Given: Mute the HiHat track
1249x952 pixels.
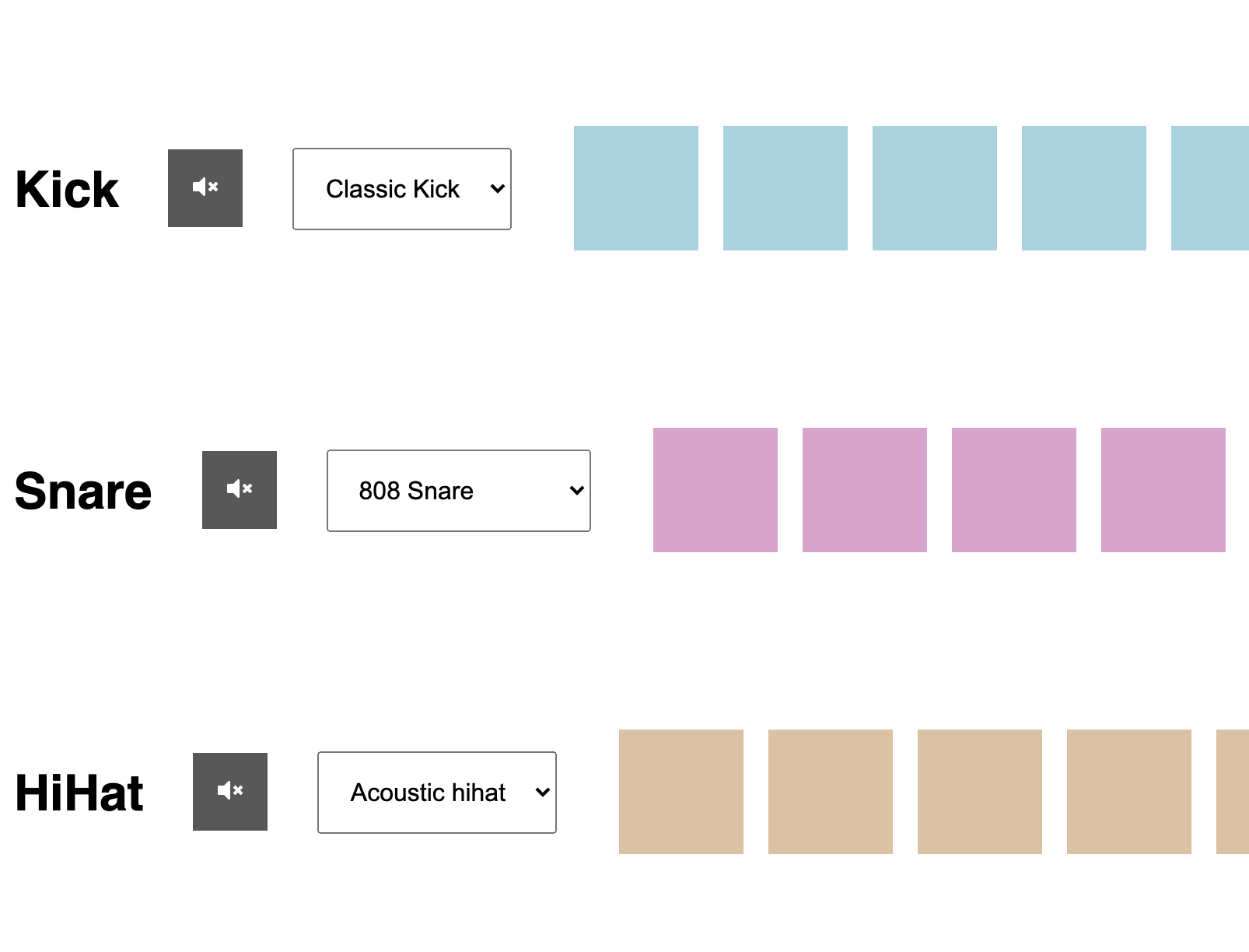Looking at the screenshot, I should [230, 792].
